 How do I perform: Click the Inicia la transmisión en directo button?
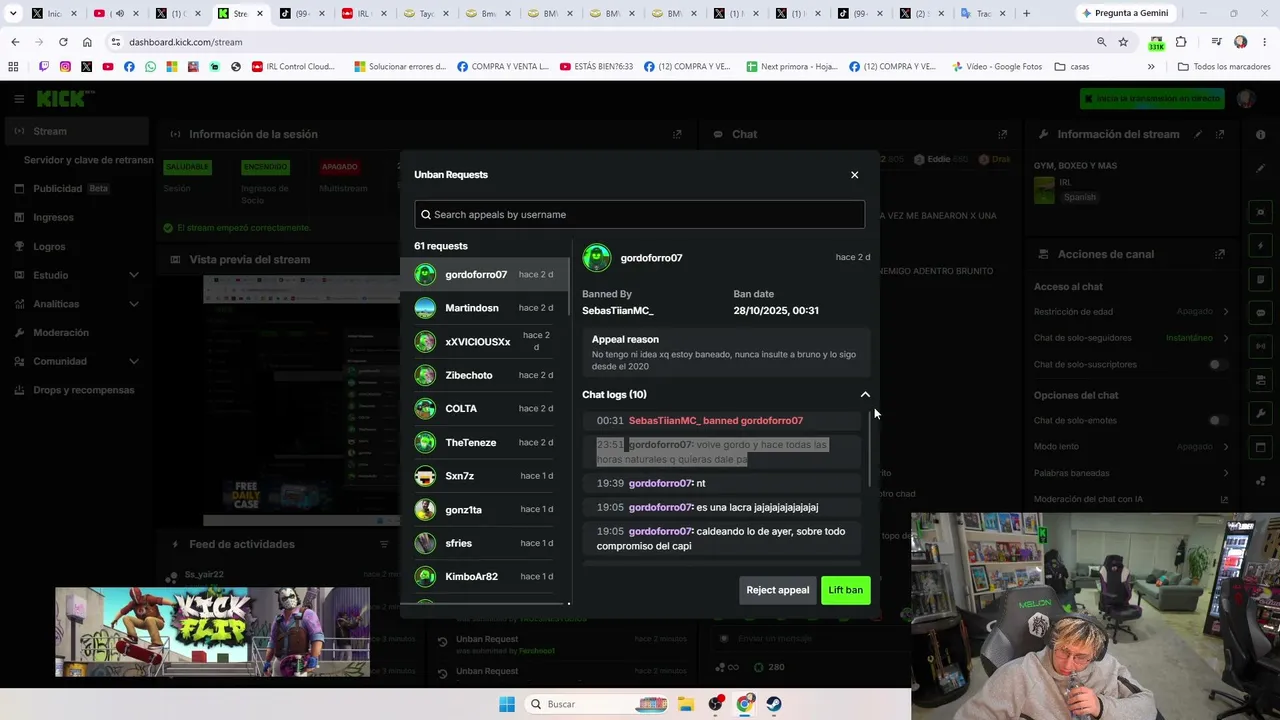point(1152,99)
